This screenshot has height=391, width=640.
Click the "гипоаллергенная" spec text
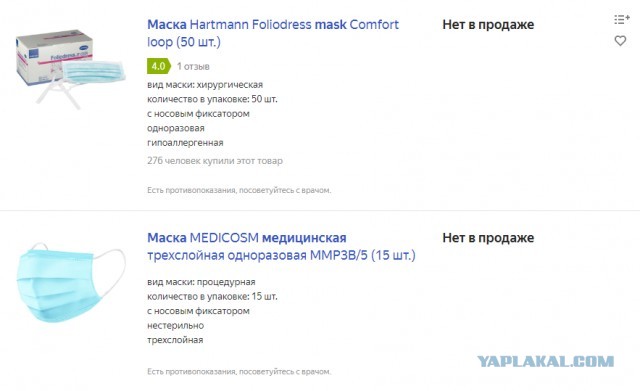point(185,143)
